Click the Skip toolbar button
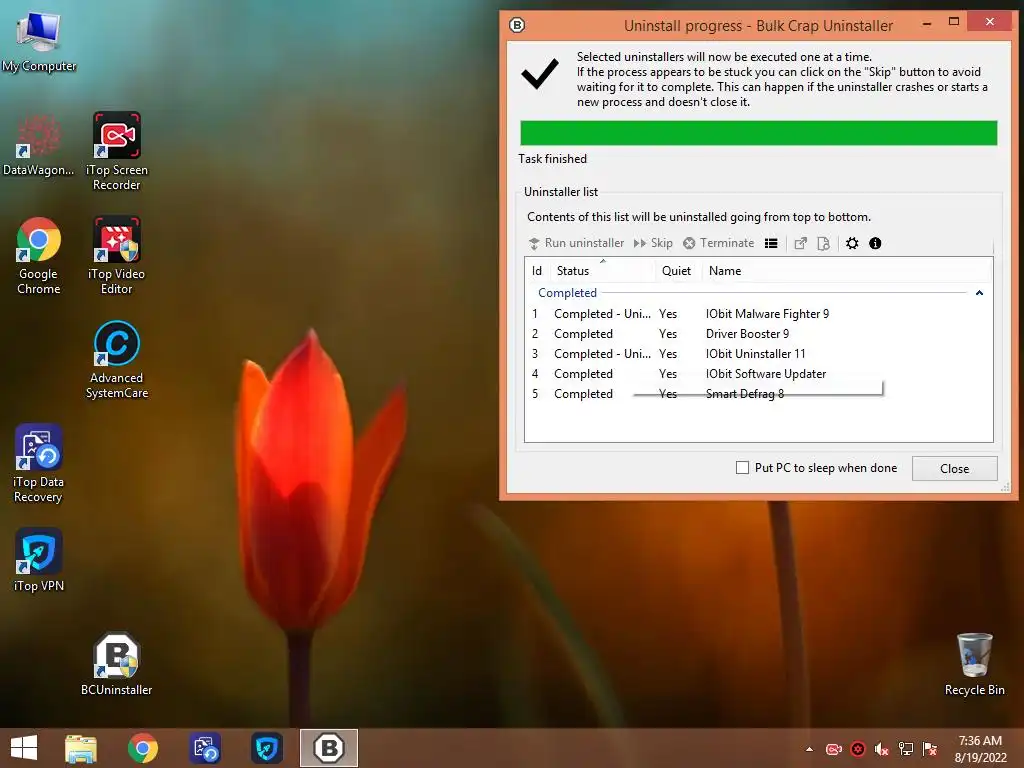1024x768 pixels. coord(653,243)
